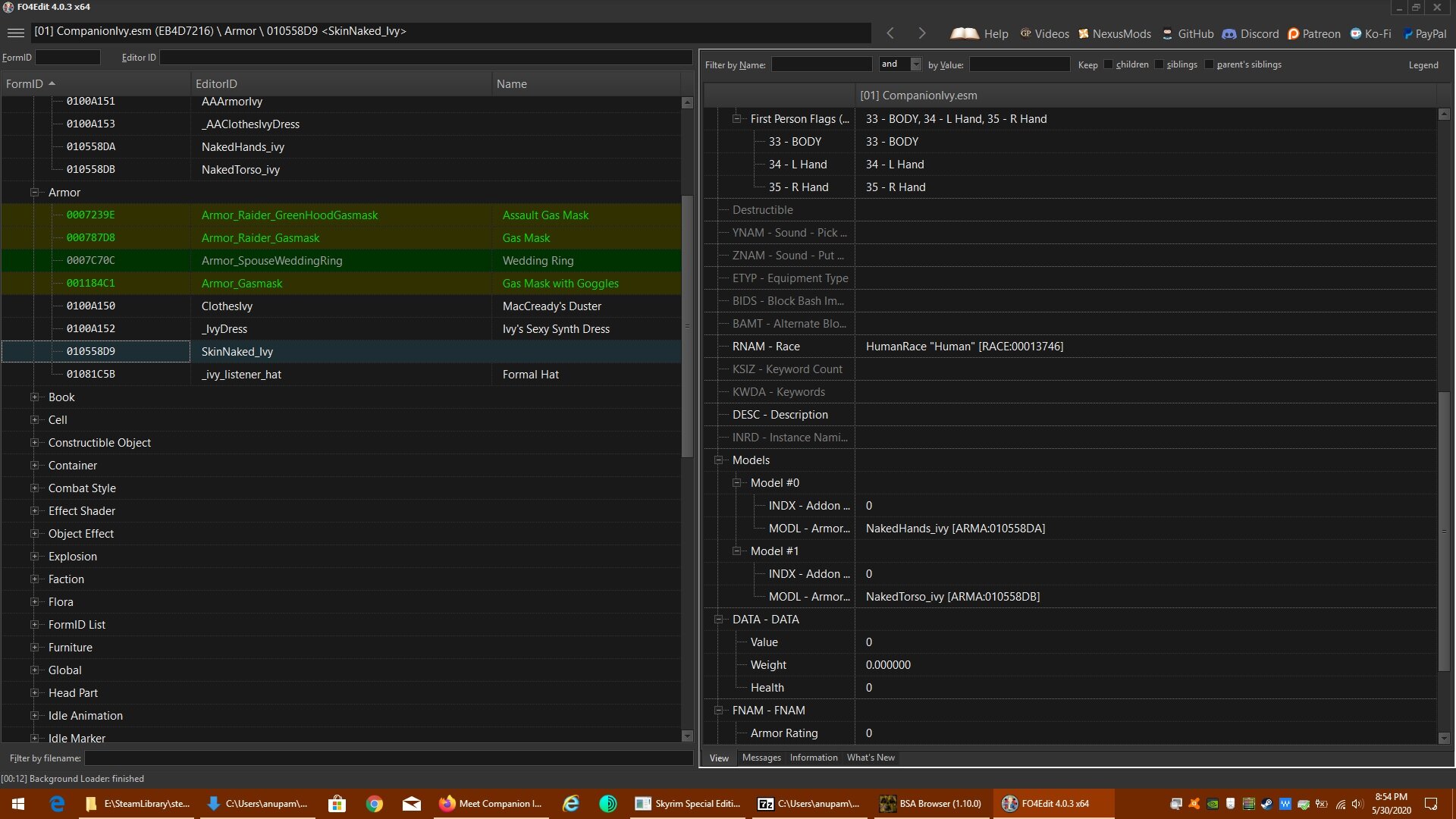Open the 7-Zip taskbar window
Image resolution: width=1456 pixels, height=819 pixels.
[x=809, y=804]
